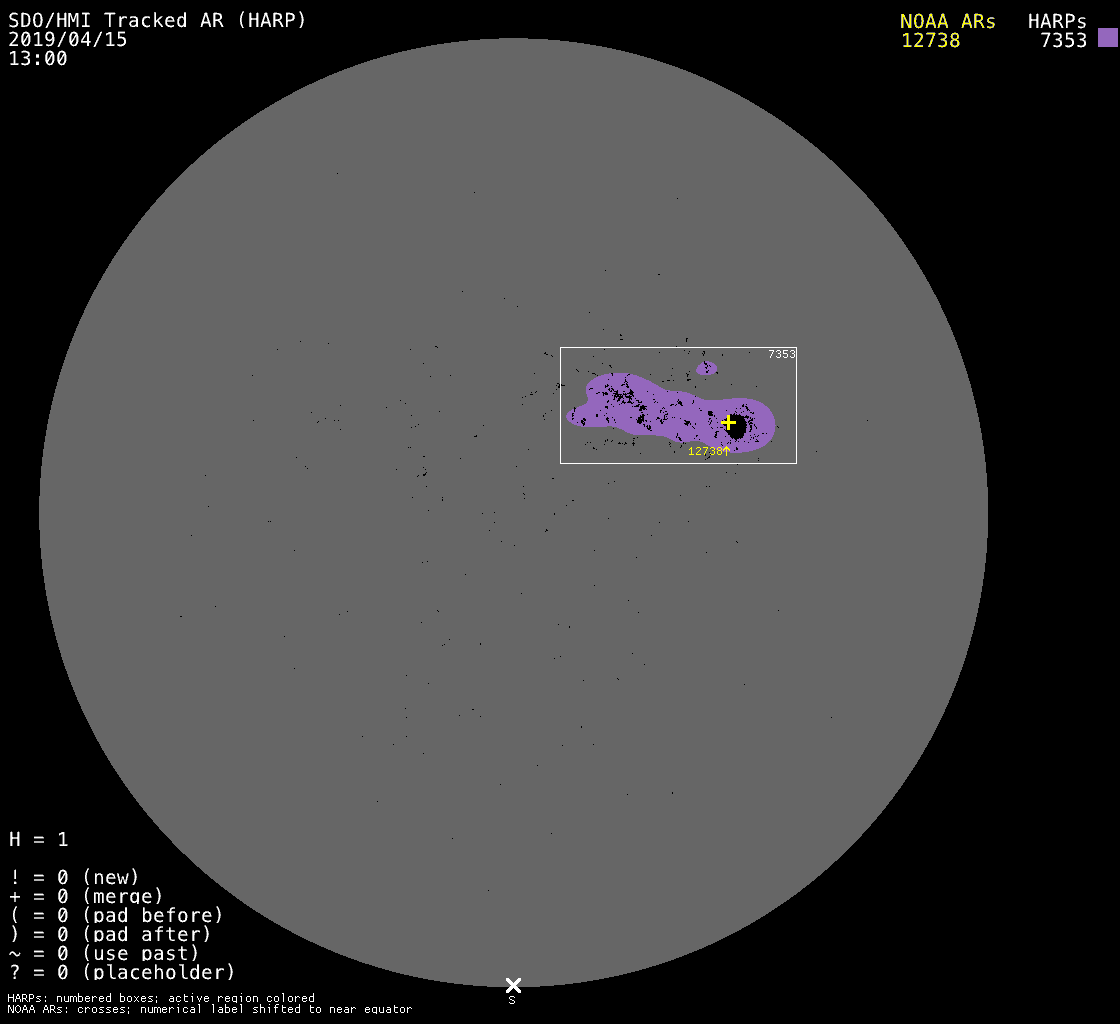This screenshot has height=1024, width=1120.
Task: Click the "( = 0 (pad before)" legend entry
Action: (116, 915)
